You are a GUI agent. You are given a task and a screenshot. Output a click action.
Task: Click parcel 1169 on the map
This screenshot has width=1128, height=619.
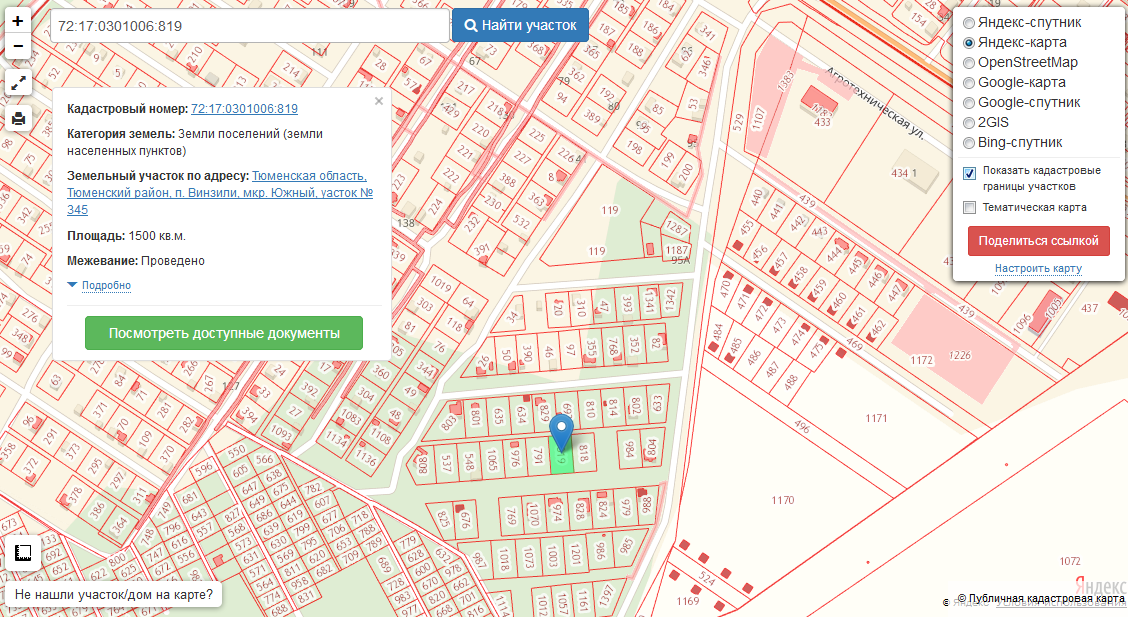coord(688,601)
